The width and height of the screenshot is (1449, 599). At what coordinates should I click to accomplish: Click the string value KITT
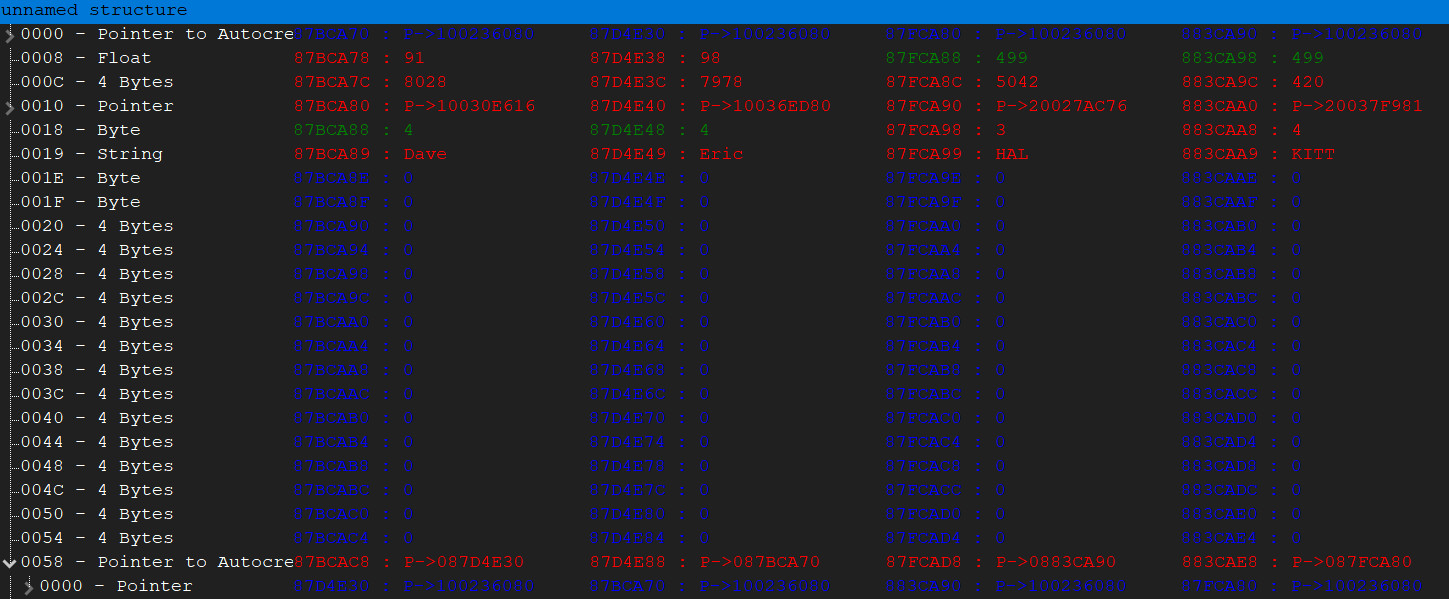coord(1313,155)
